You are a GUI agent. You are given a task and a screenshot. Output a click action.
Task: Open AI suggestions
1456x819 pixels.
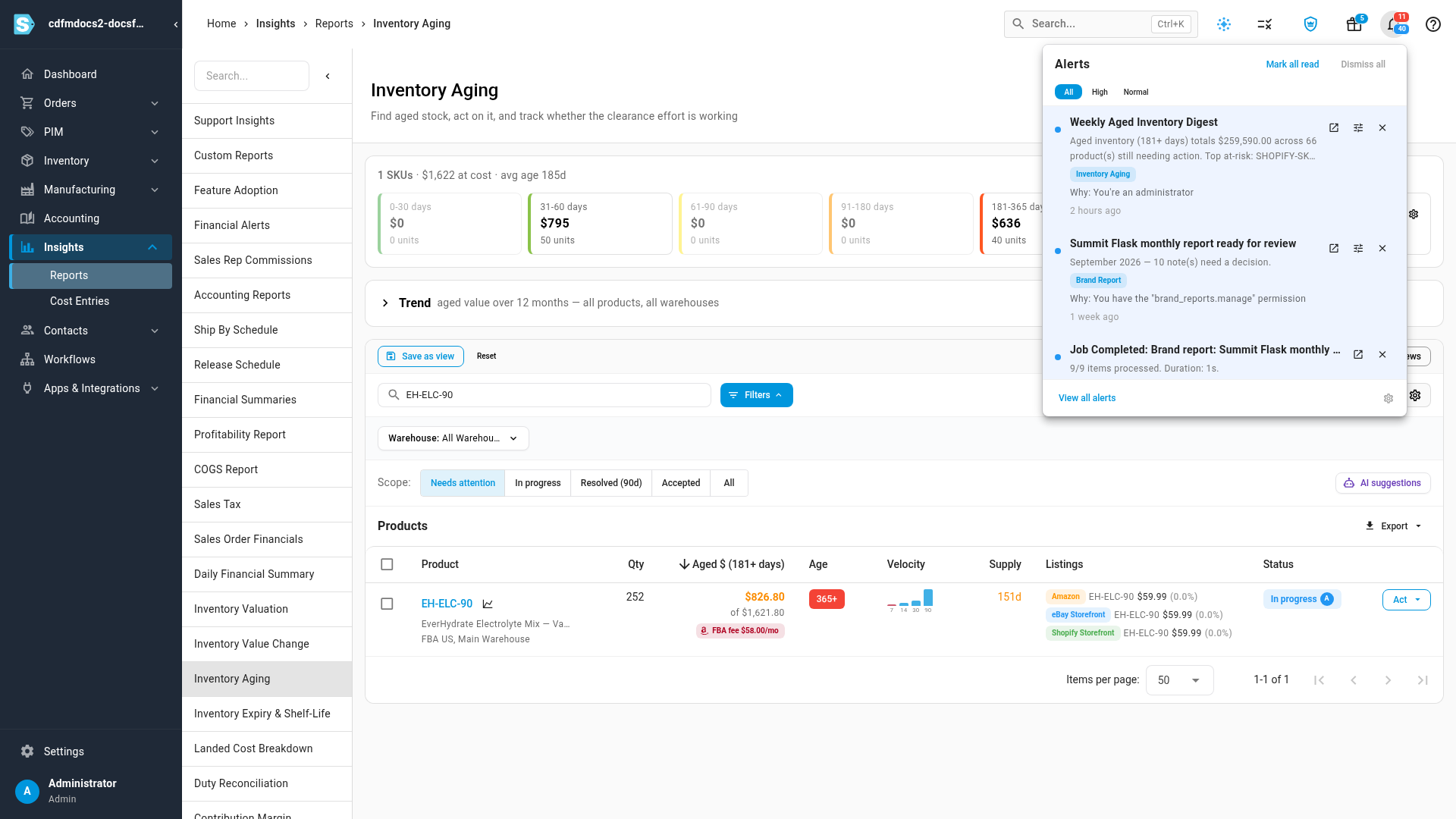tap(1383, 483)
